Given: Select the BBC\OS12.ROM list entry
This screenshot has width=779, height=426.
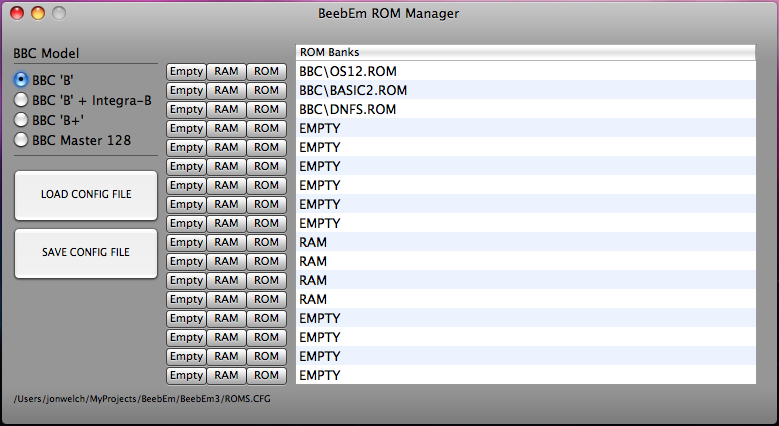Looking at the screenshot, I should pos(526,72).
